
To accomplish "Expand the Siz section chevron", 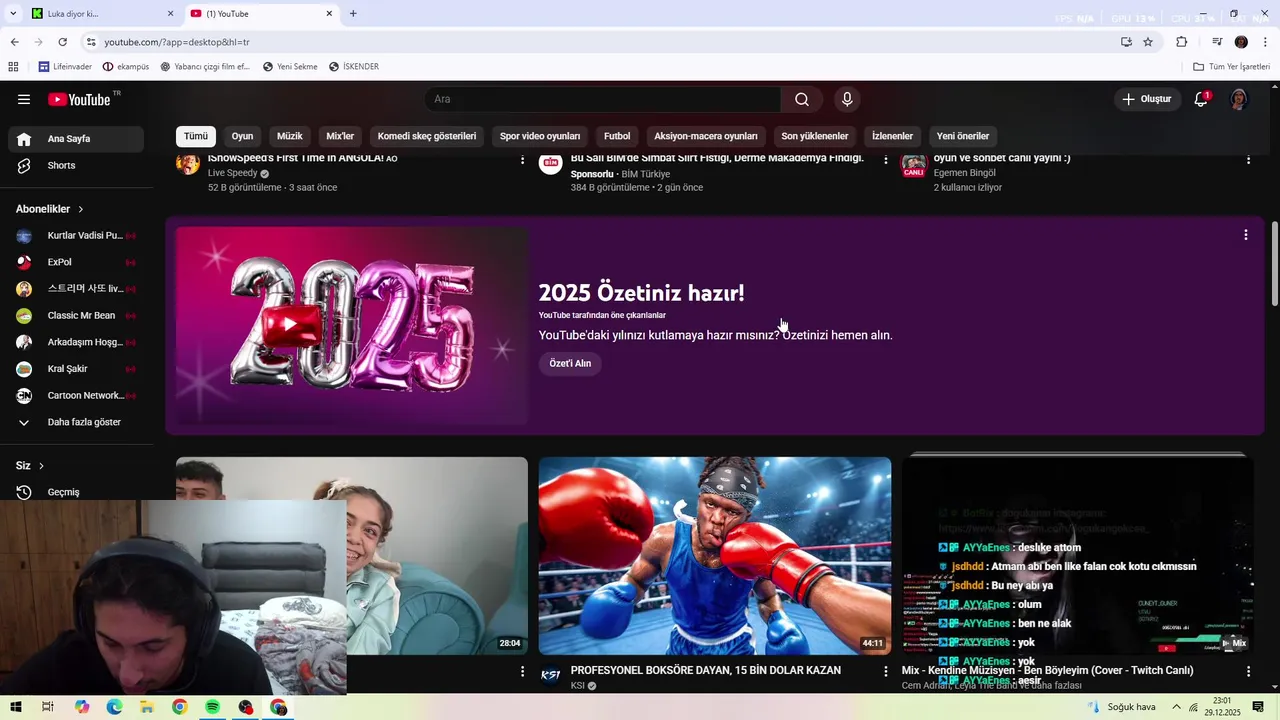I will pos(41,466).
